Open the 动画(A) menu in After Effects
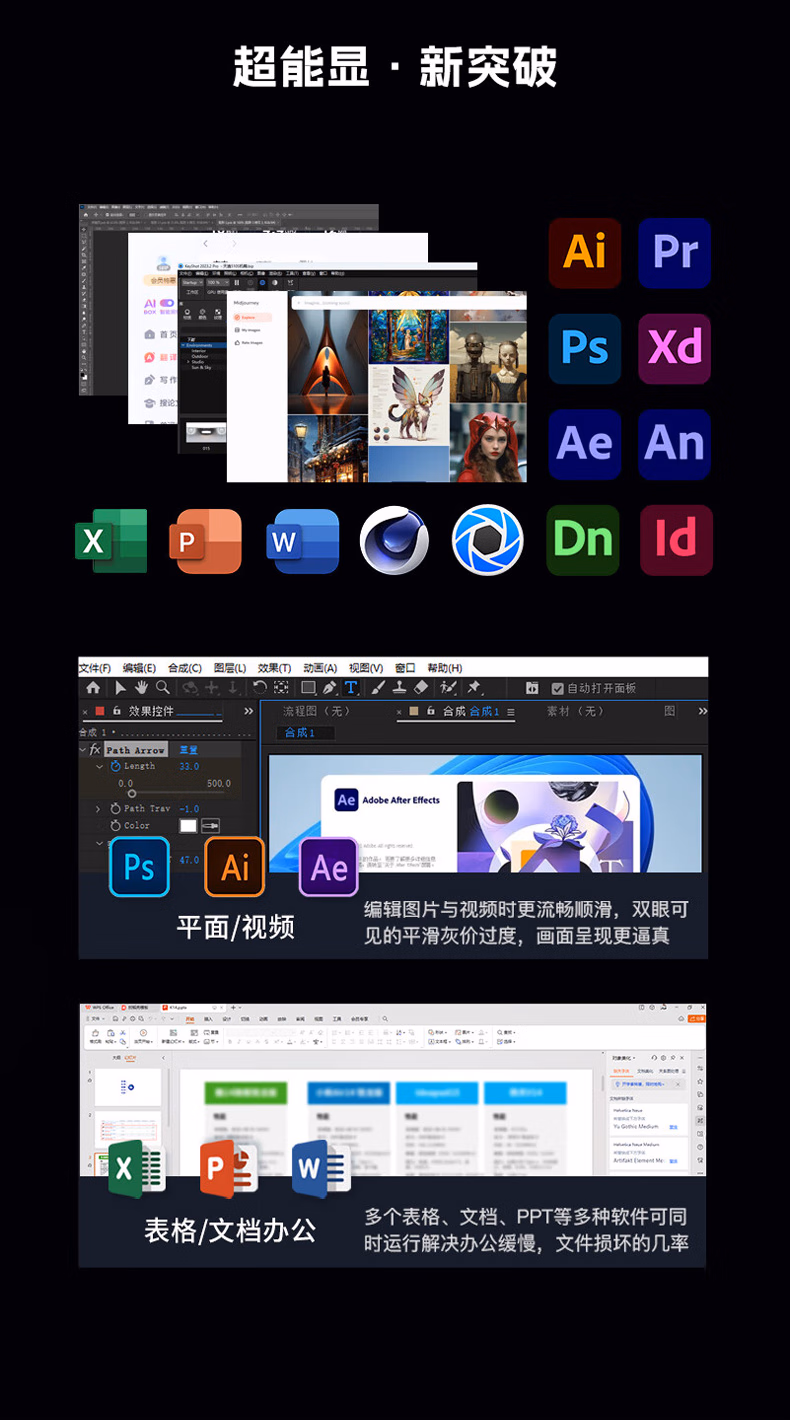This screenshot has height=1420, width=790. (x=320, y=668)
